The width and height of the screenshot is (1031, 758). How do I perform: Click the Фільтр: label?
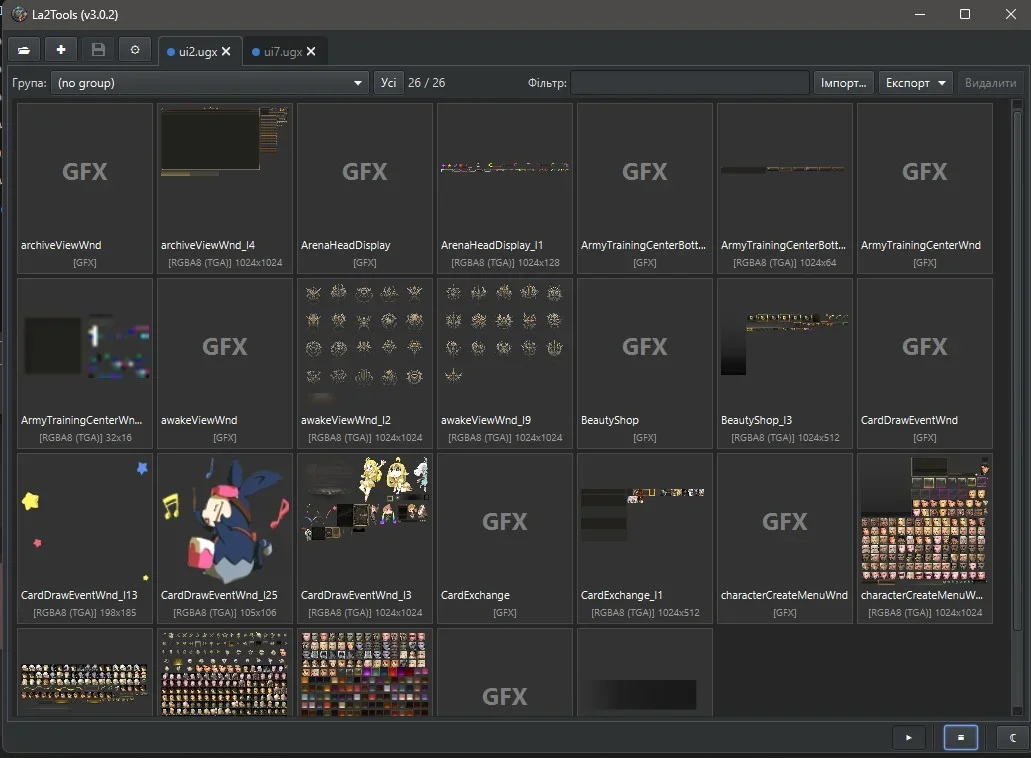click(547, 83)
